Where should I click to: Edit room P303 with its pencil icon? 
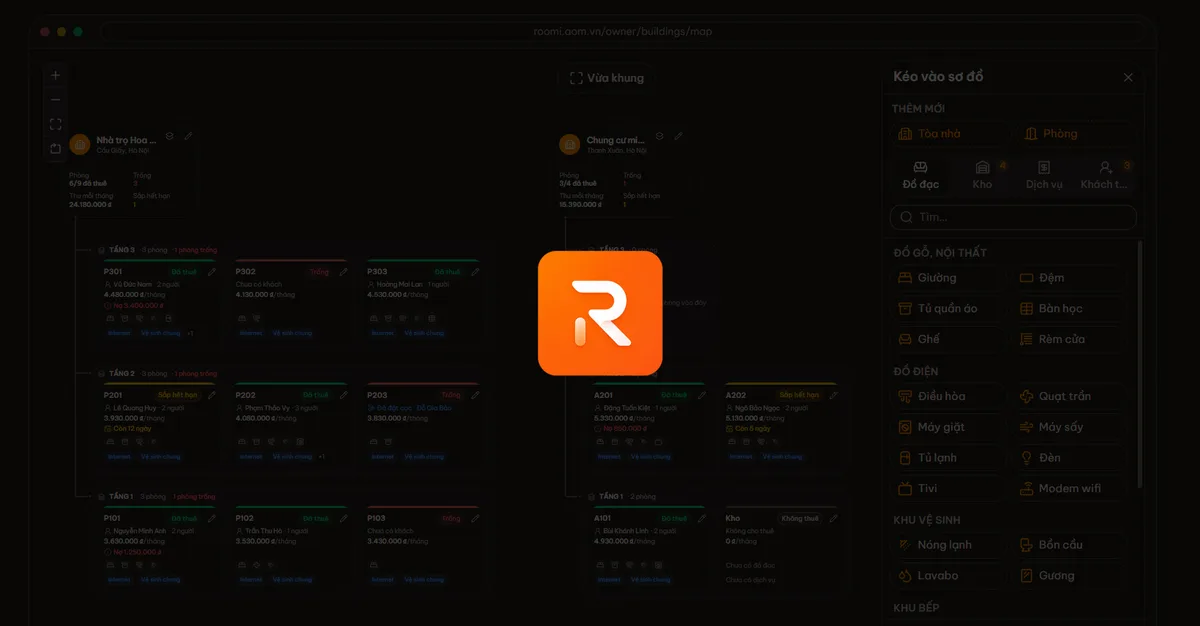[475, 271]
